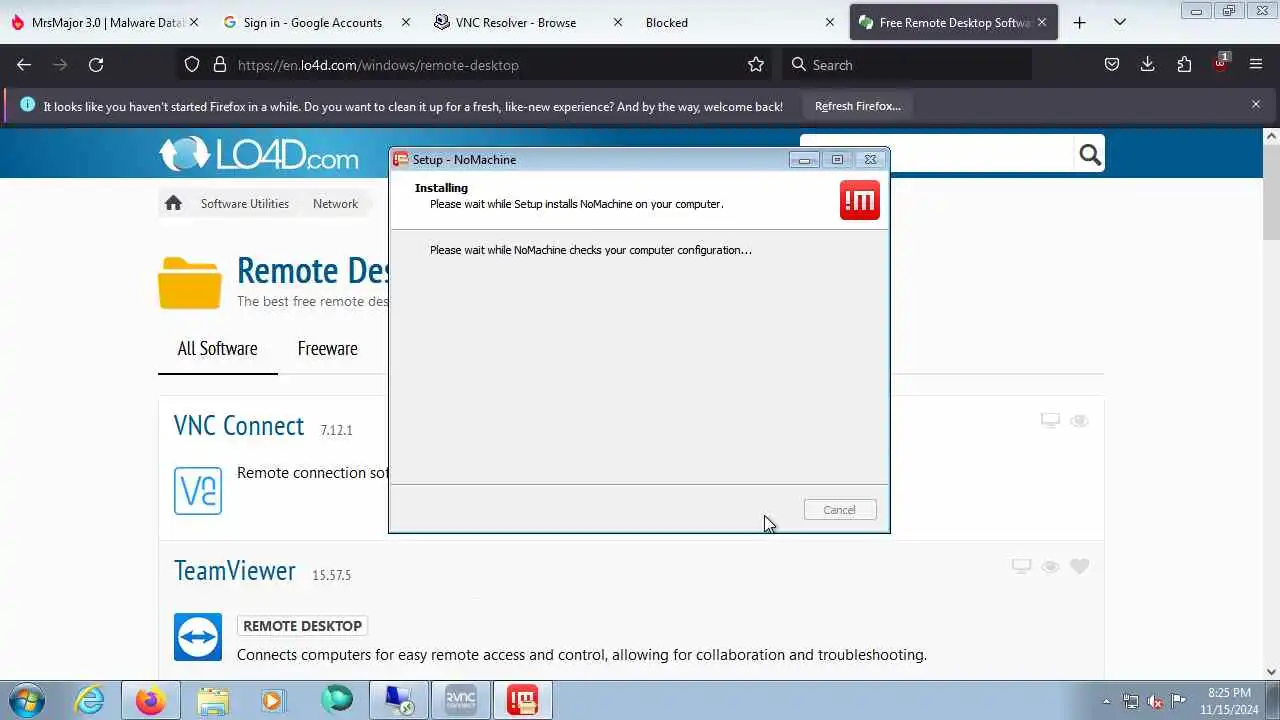The image size is (1280, 720).
Task: Go back to the previous page
Action: pyautogui.click(x=24, y=64)
